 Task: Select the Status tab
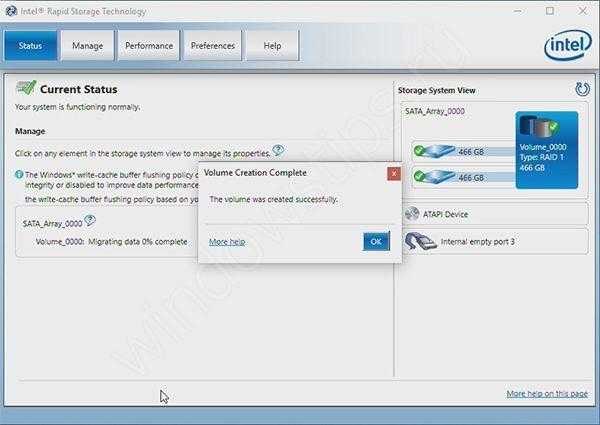(x=30, y=45)
